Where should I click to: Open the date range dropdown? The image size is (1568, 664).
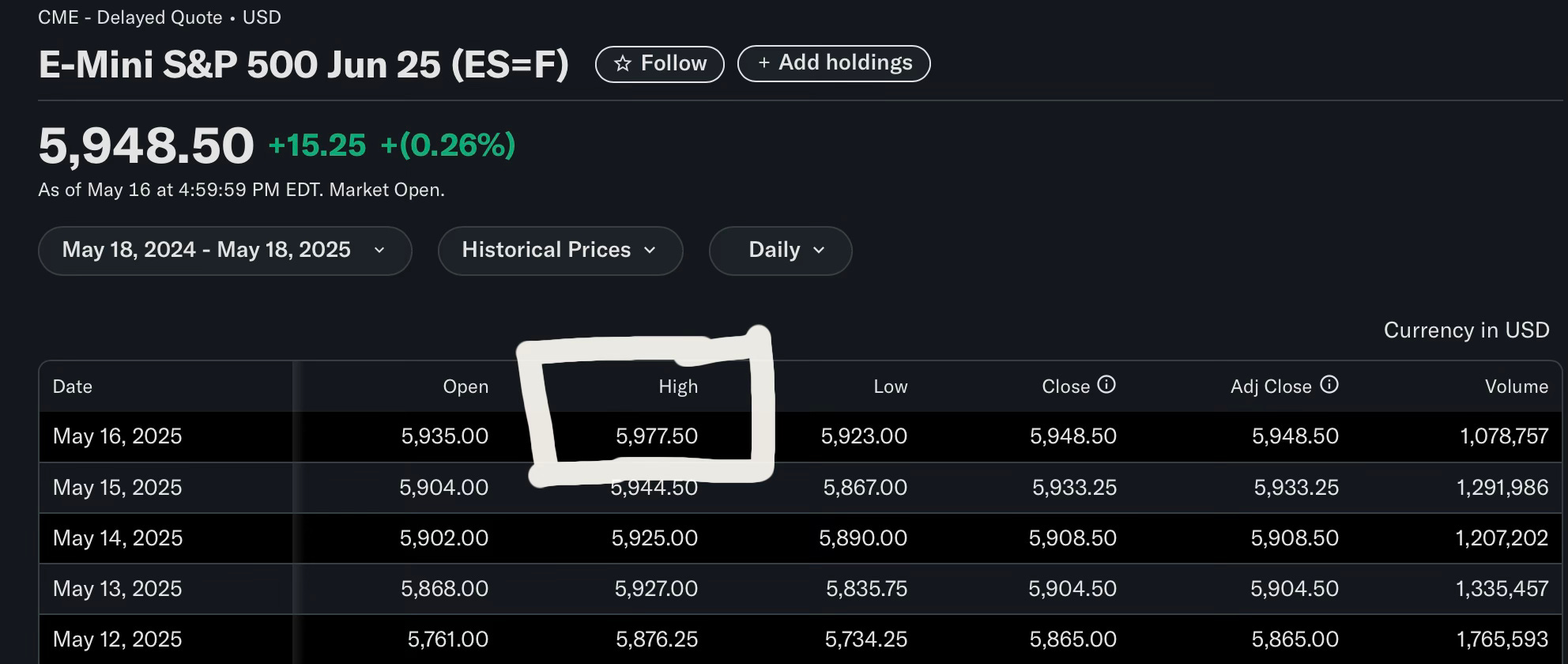pos(224,251)
